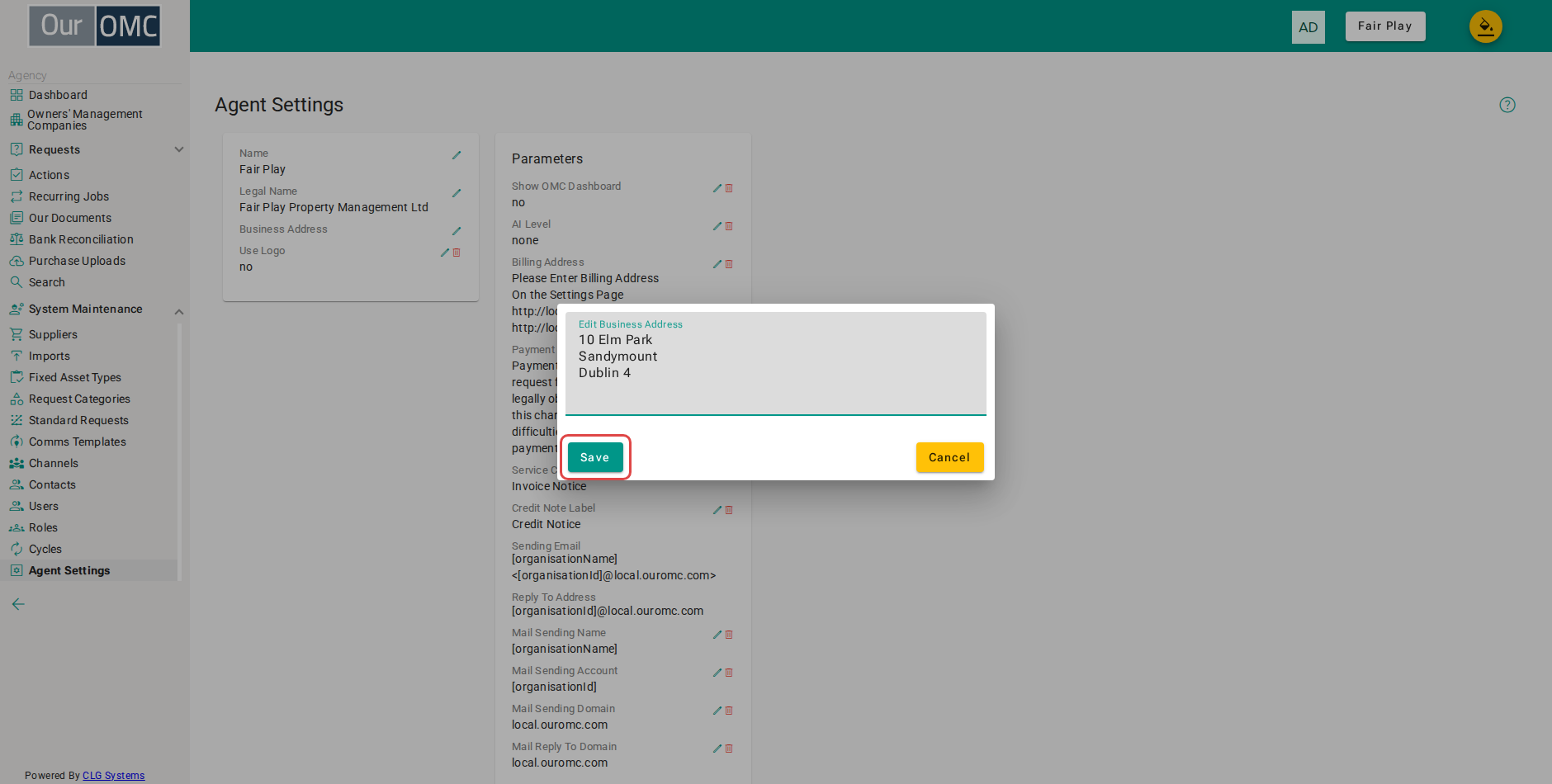Delete the Credit Note Label parameter
The image size is (1552, 784).
729,510
